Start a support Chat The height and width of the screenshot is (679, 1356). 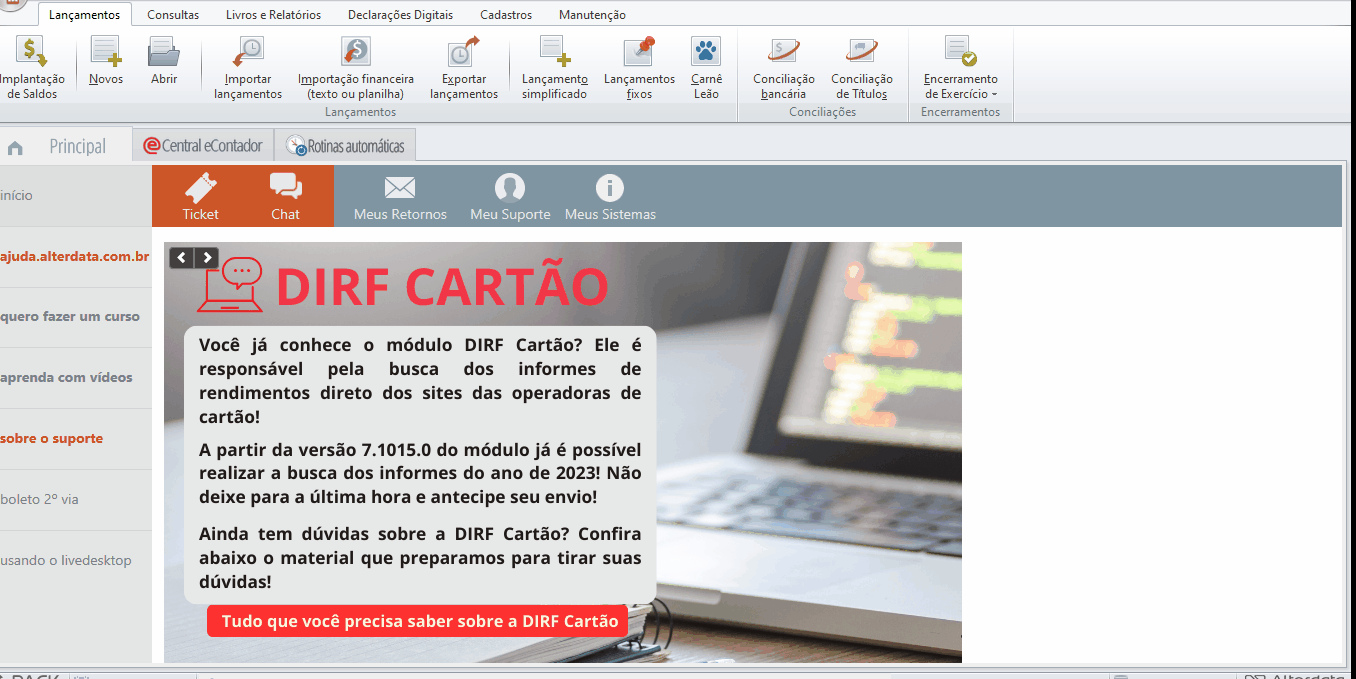point(285,196)
